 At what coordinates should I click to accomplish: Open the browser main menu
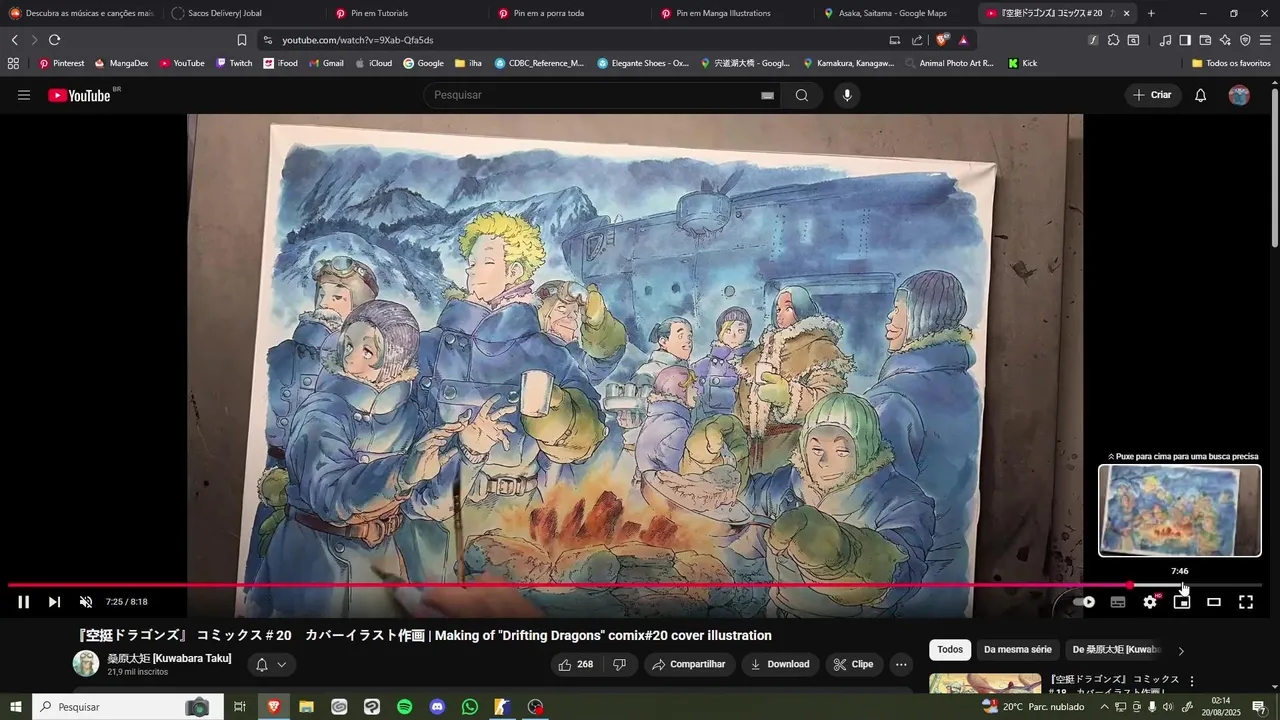1266,40
